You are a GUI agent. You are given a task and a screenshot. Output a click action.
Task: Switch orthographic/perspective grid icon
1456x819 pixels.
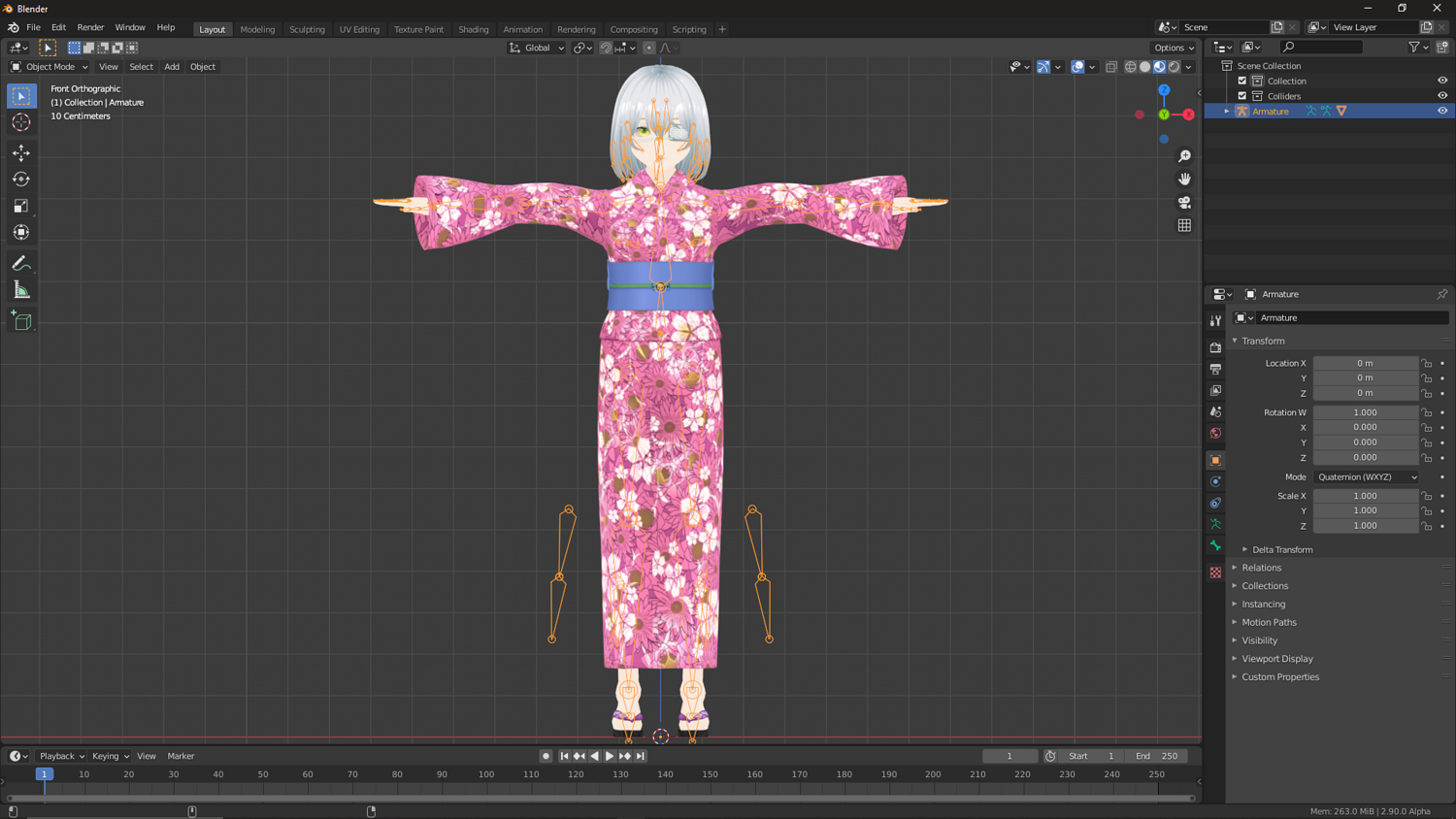pos(1184,226)
